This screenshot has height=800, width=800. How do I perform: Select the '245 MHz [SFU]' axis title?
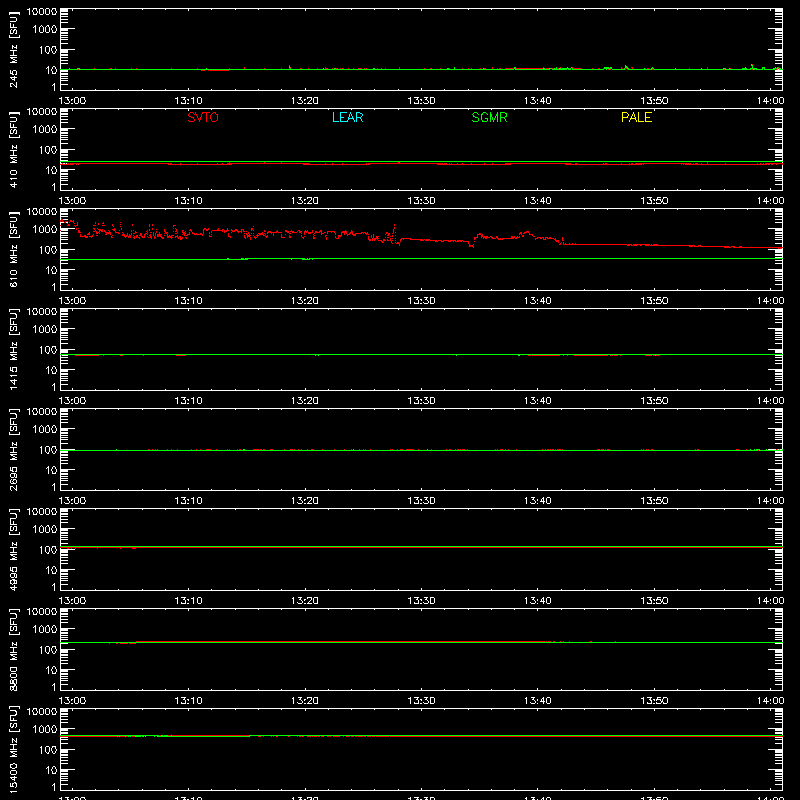(x=14, y=49)
